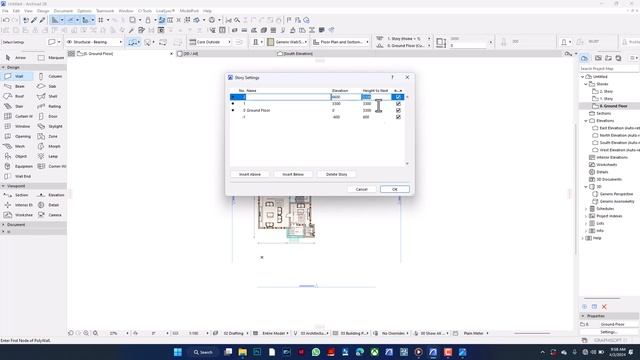This screenshot has height=360, width=640.
Task: Select the Slab tool
Action: [x=51, y=87]
